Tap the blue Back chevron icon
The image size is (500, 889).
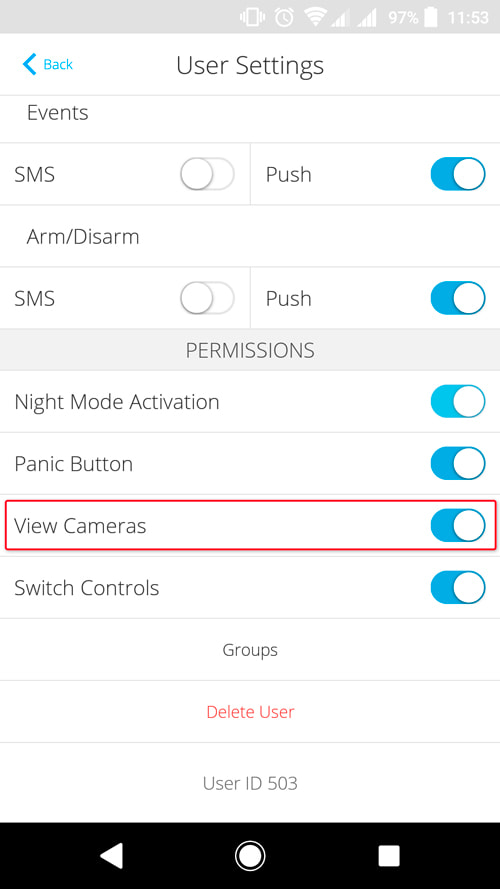click(29, 64)
